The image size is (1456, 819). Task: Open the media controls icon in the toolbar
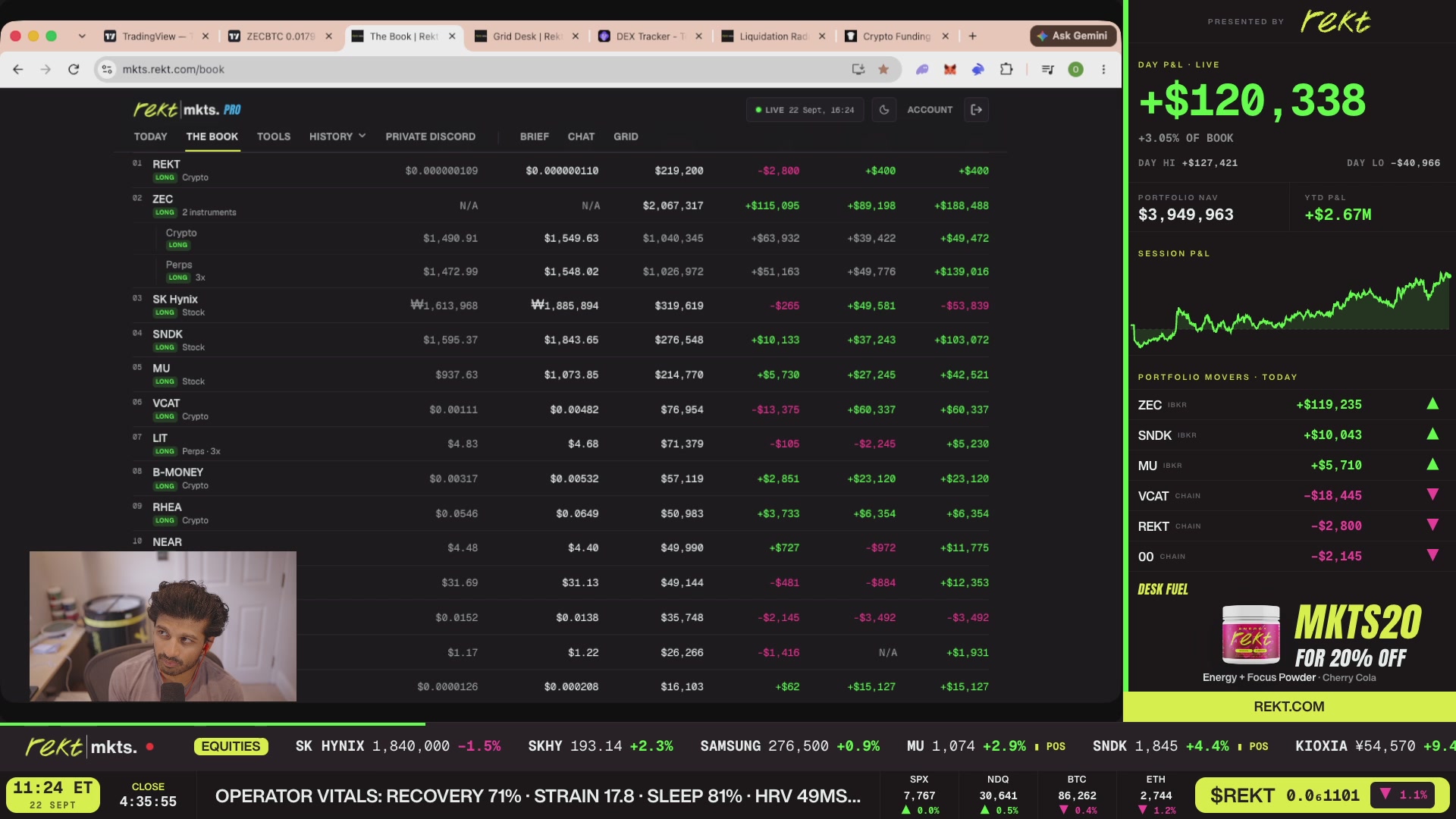[1048, 69]
